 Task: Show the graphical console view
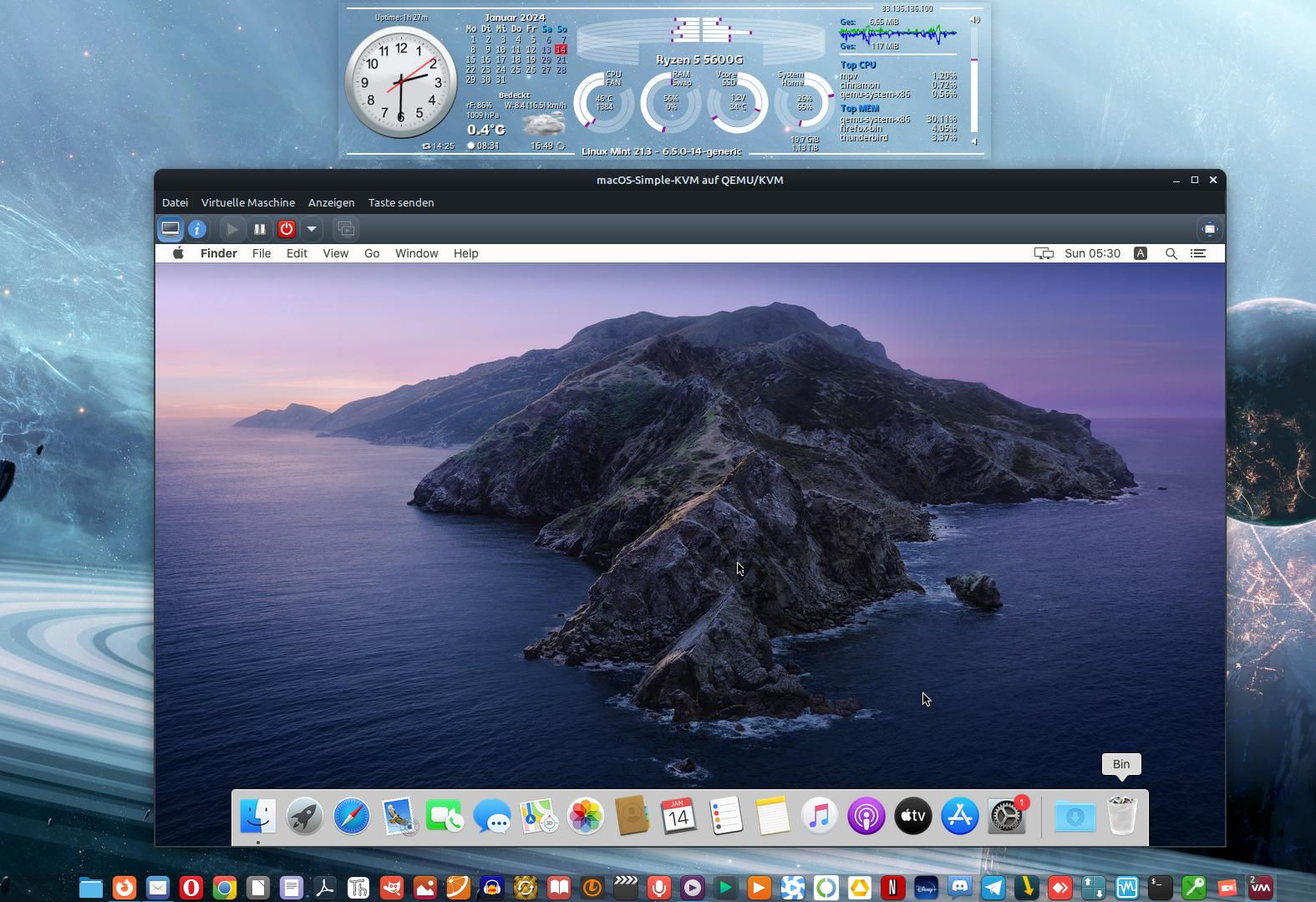click(170, 228)
